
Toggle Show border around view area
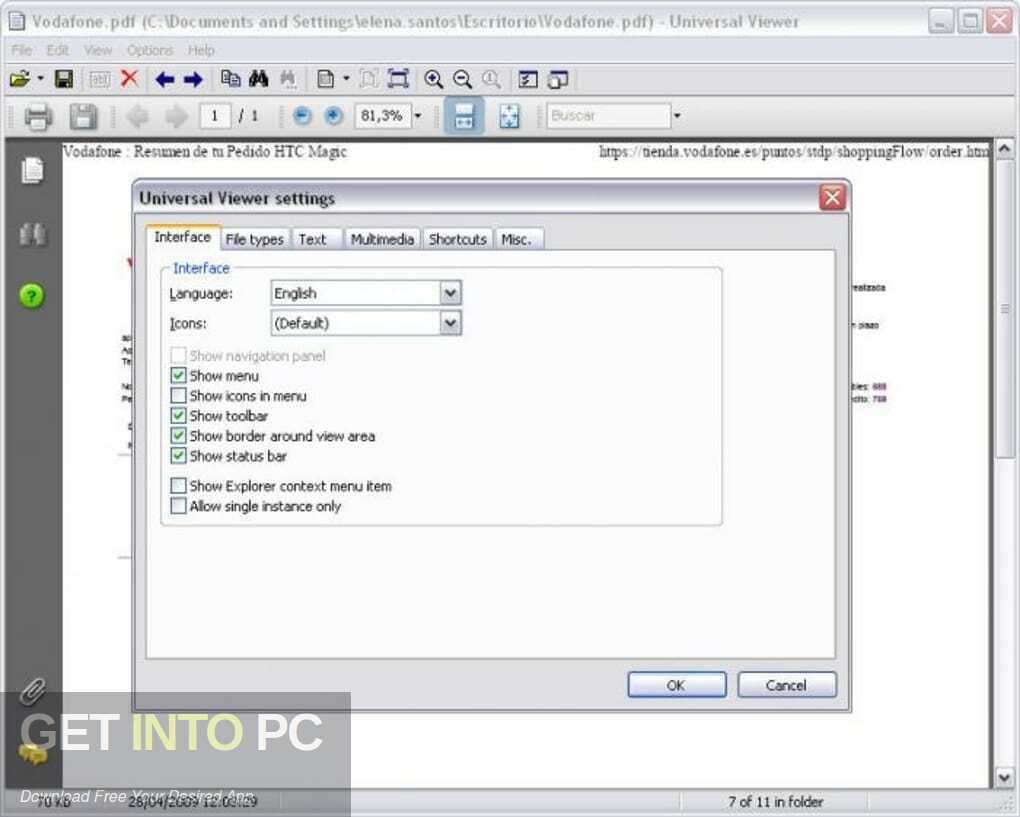[178, 436]
